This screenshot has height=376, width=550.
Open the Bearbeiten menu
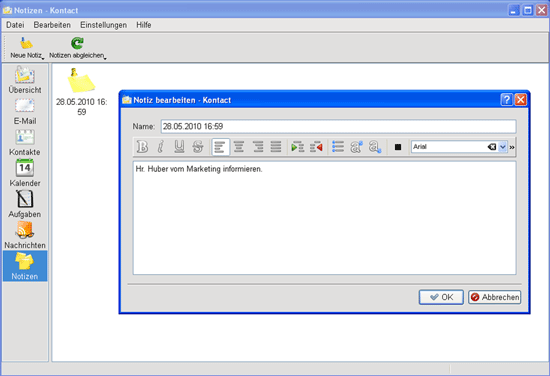[x=52, y=25]
